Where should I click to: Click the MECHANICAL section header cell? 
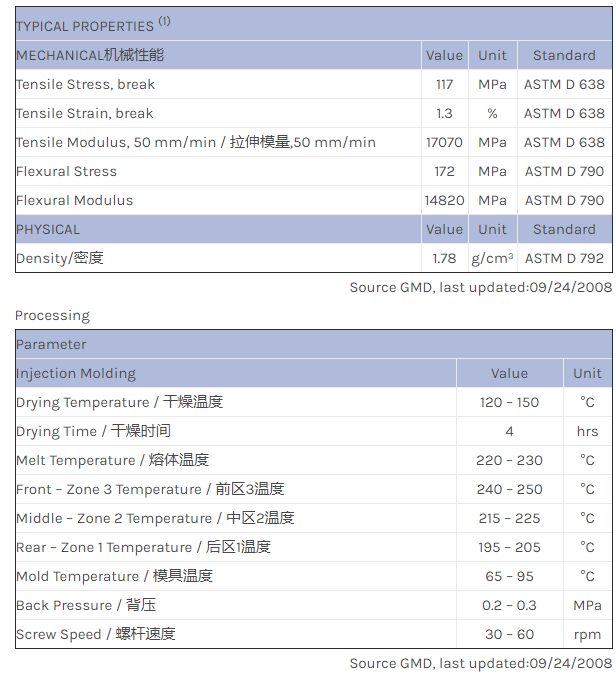pyautogui.click(x=90, y=56)
